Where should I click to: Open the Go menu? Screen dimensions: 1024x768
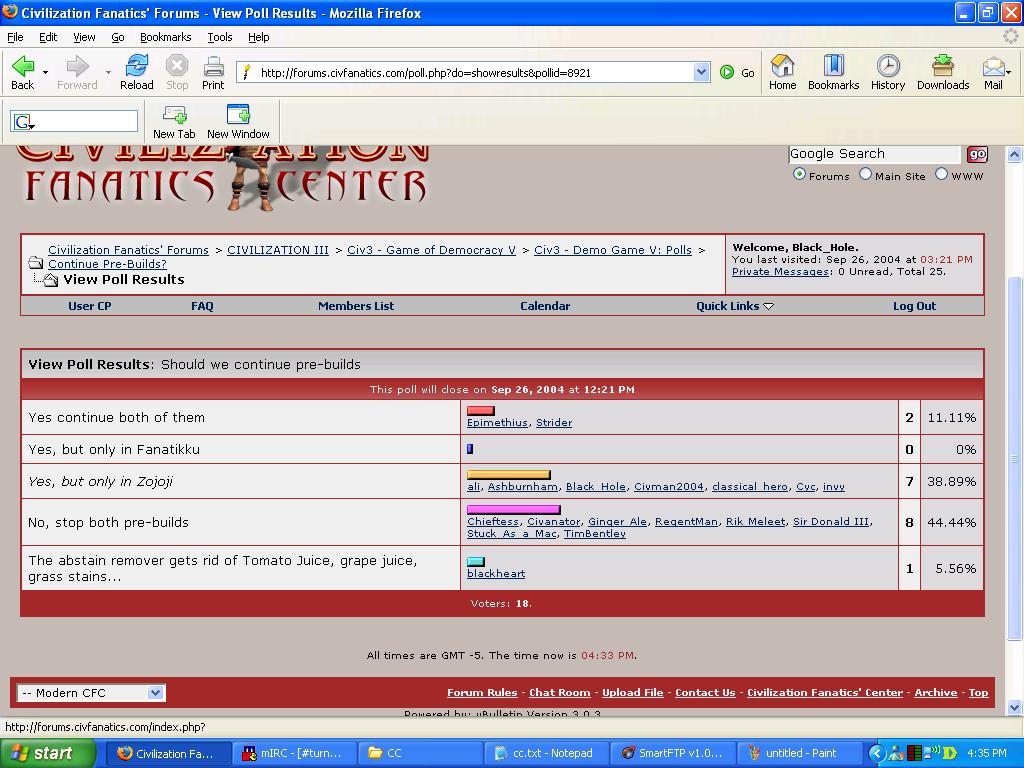[118, 37]
